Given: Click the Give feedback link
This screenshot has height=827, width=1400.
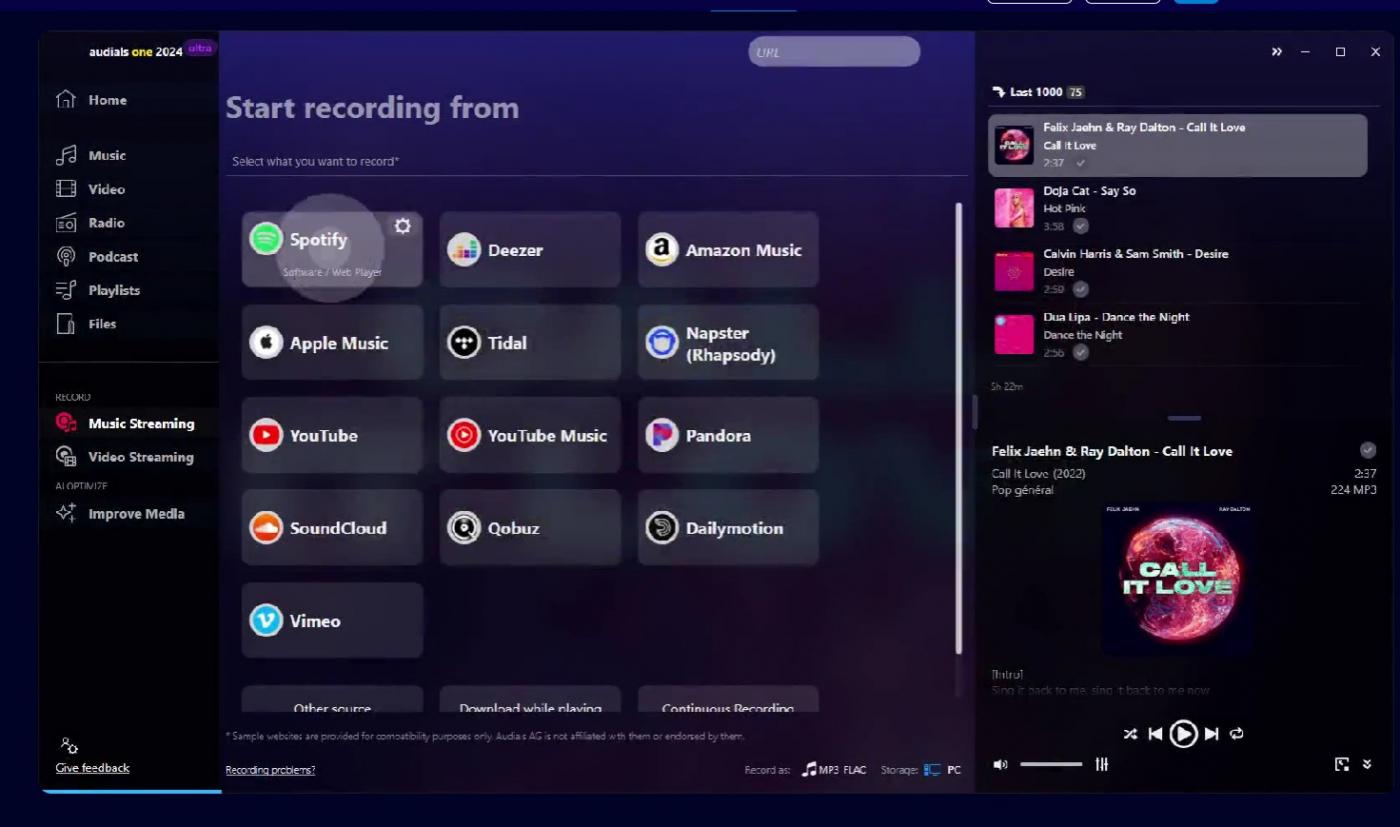Looking at the screenshot, I should (92, 768).
